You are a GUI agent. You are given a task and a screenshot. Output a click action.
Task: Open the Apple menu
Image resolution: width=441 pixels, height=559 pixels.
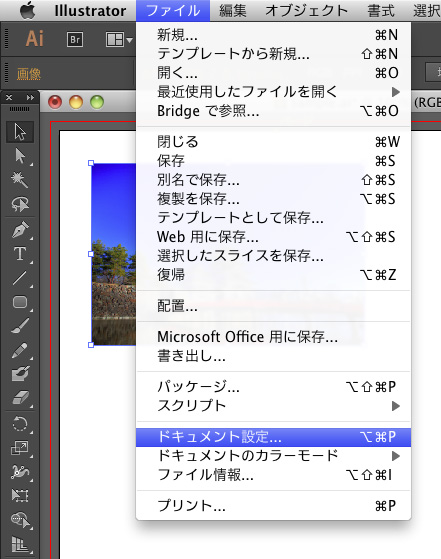(27, 10)
